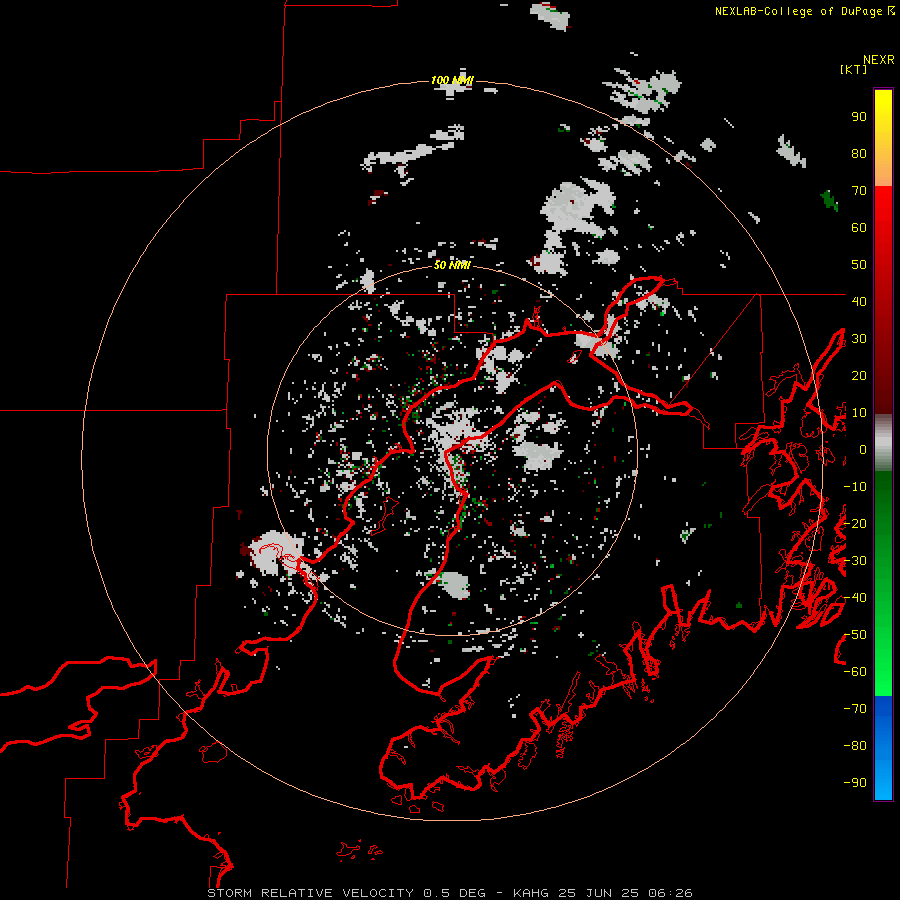Click the NEXR label above the scale
Image resolution: width=900 pixels, height=900 pixels.
coord(879,60)
